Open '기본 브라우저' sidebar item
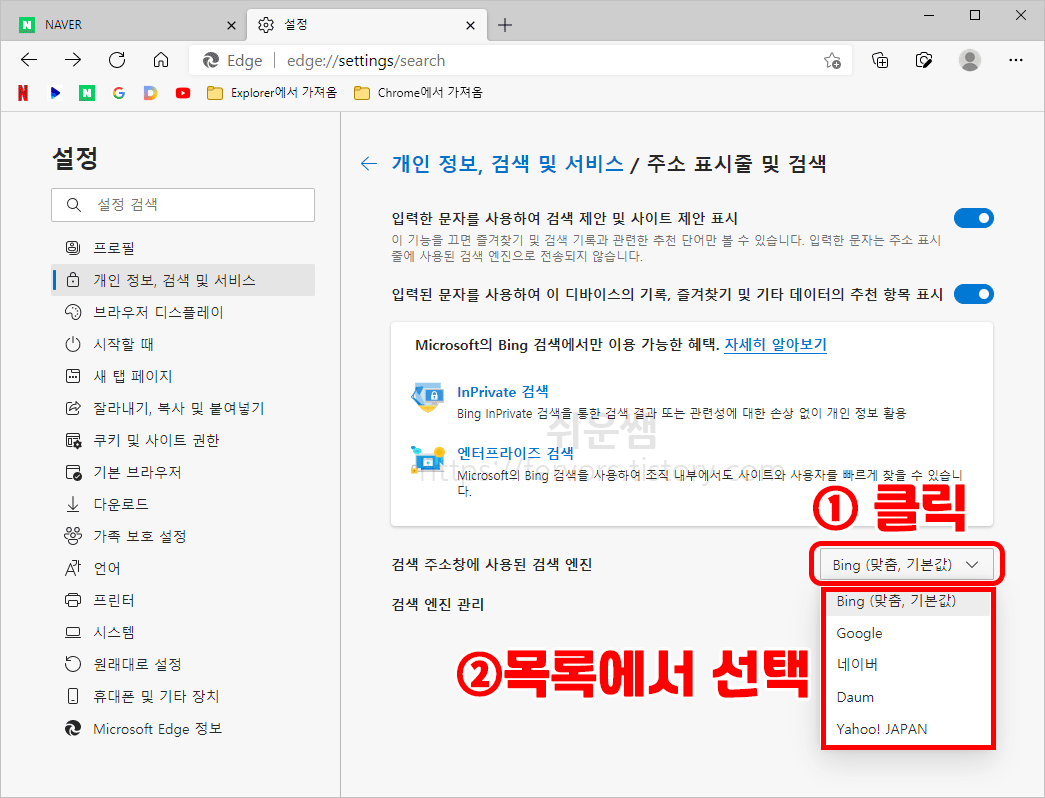Image resolution: width=1045 pixels, height=798 pixels. [183, 472]
